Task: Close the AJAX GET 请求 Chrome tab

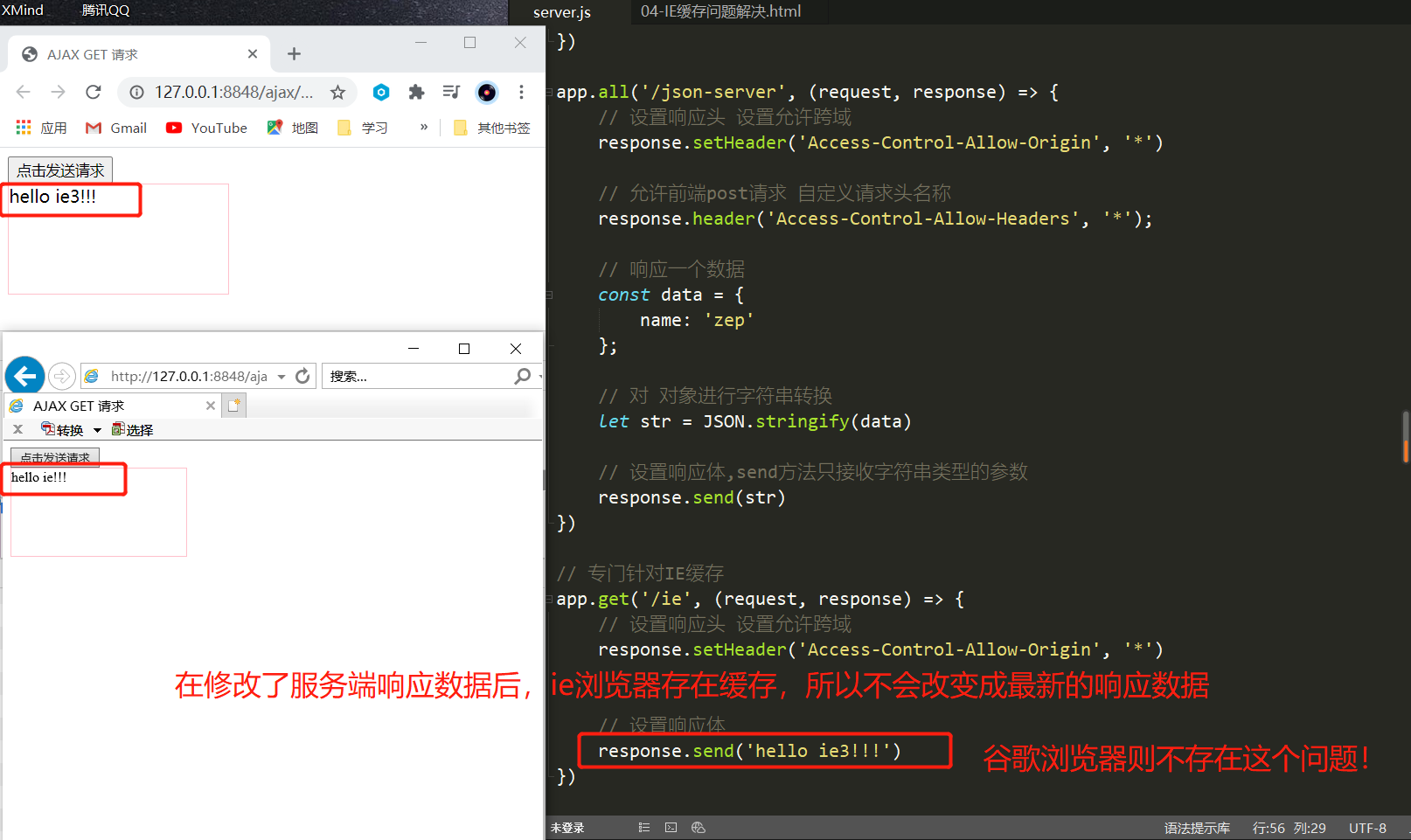Action: click(253, 54)
